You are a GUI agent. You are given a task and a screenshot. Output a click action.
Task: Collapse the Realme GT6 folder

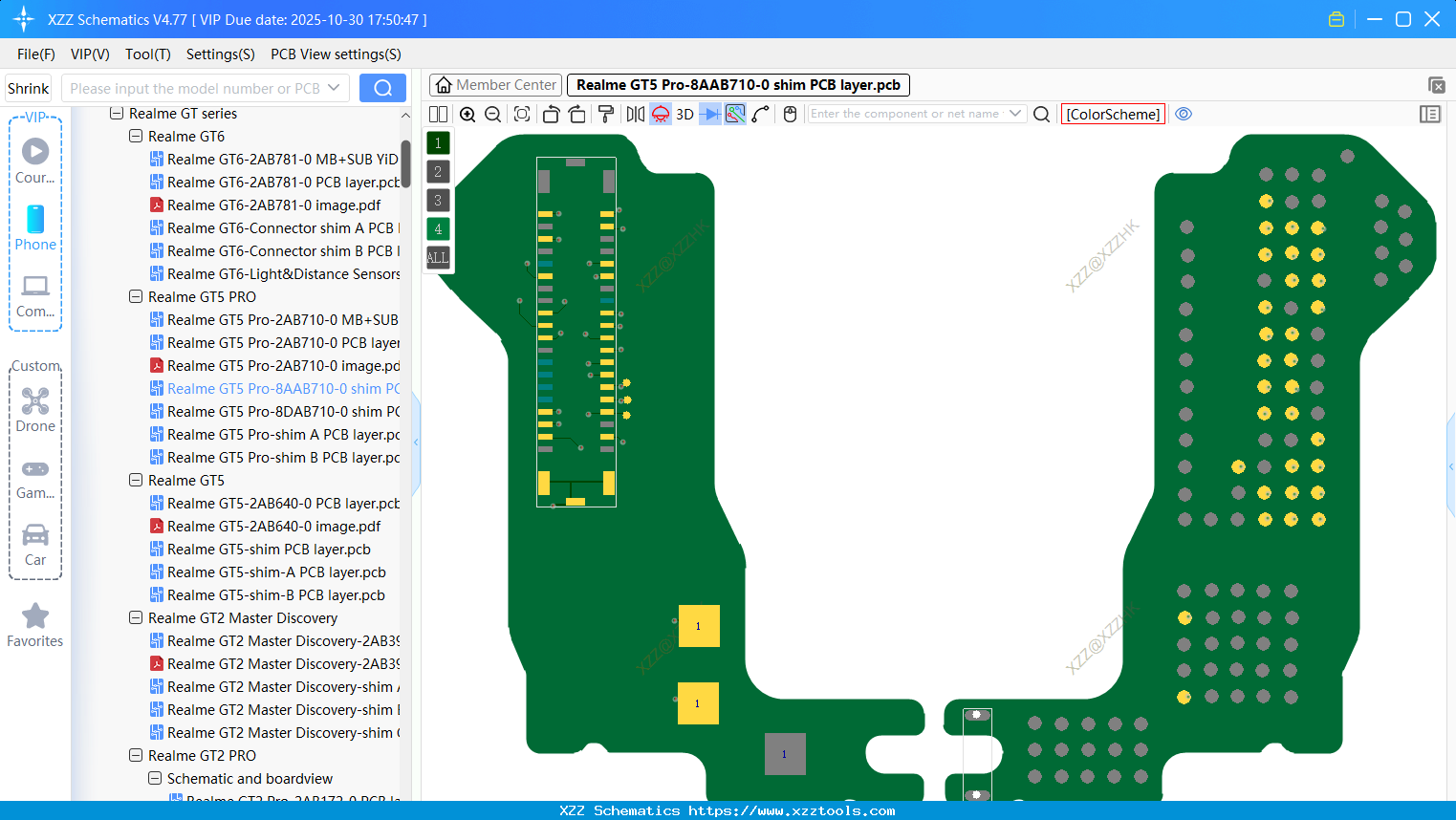tap(135, 135)
